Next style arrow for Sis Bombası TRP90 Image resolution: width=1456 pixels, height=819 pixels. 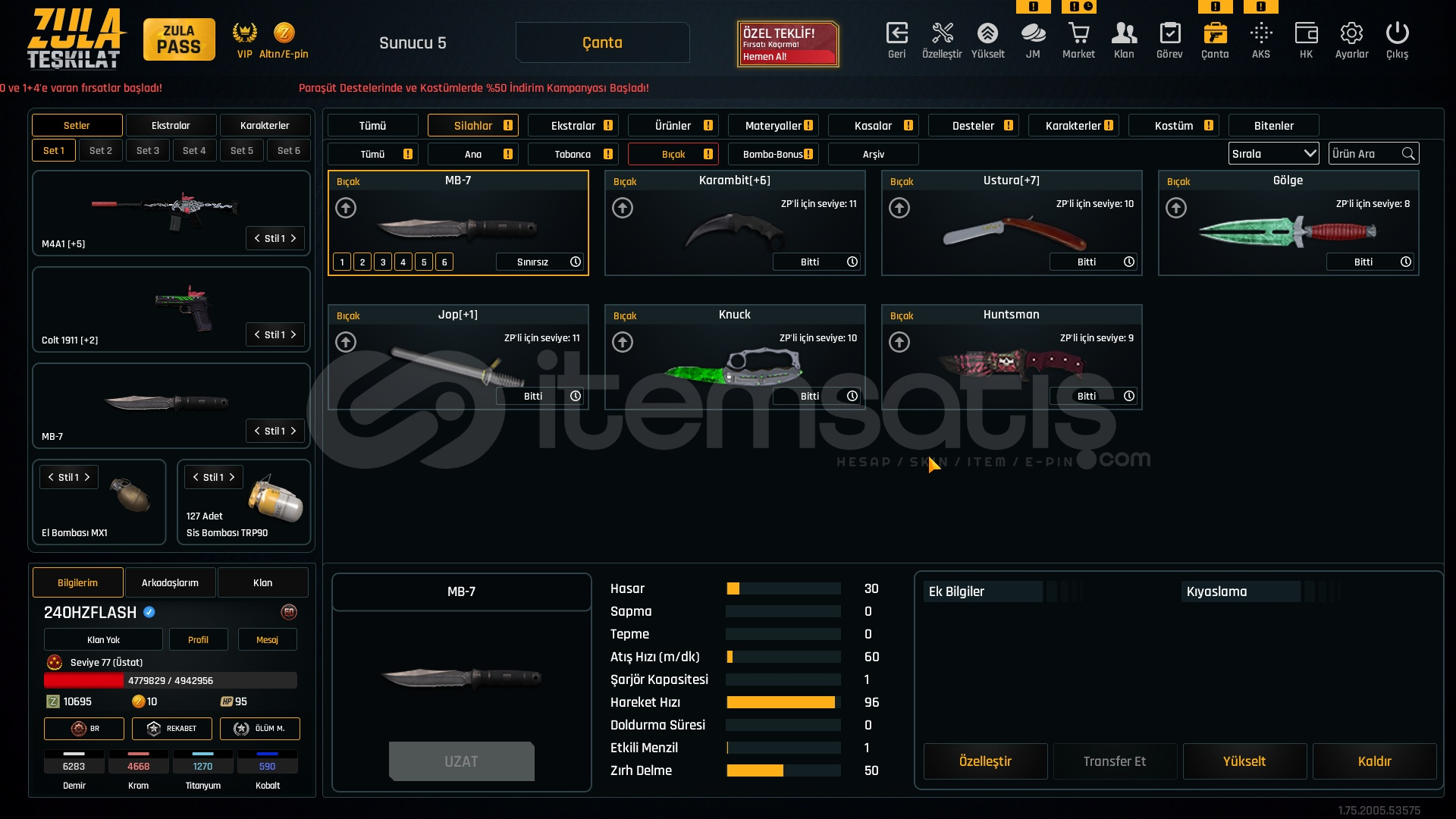(x=232, y=477)
